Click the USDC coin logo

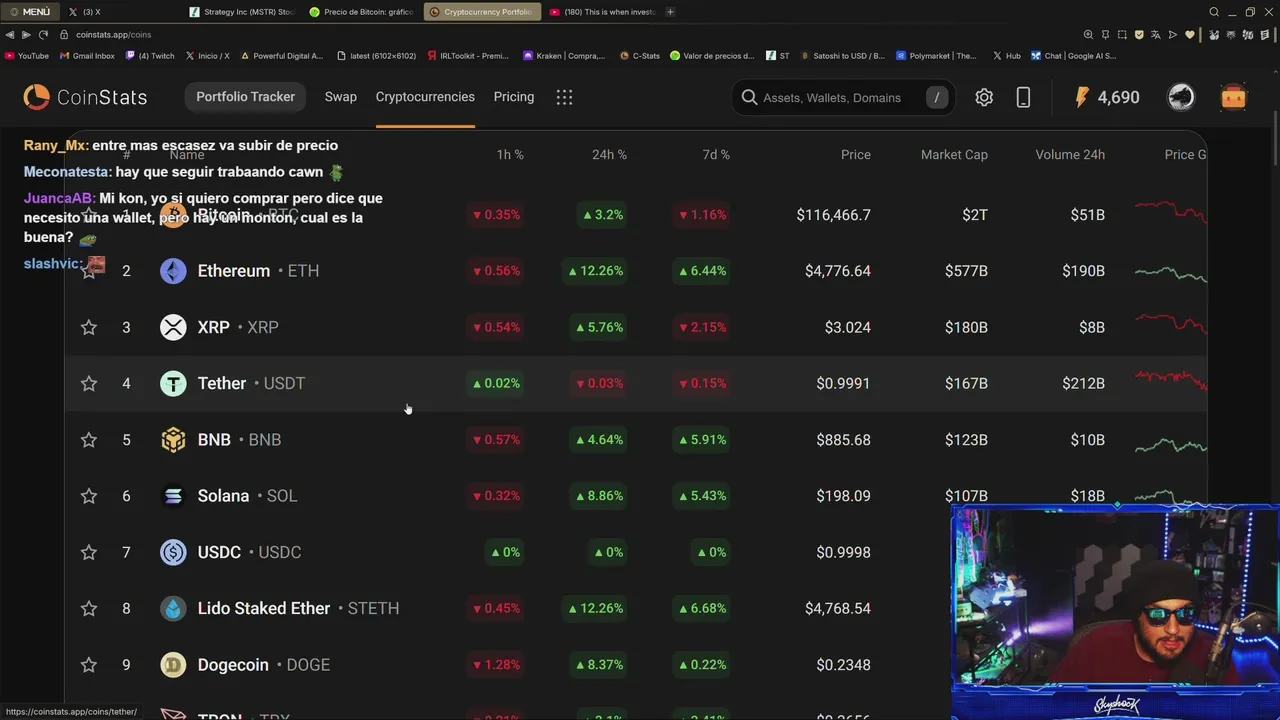(173, 552)
